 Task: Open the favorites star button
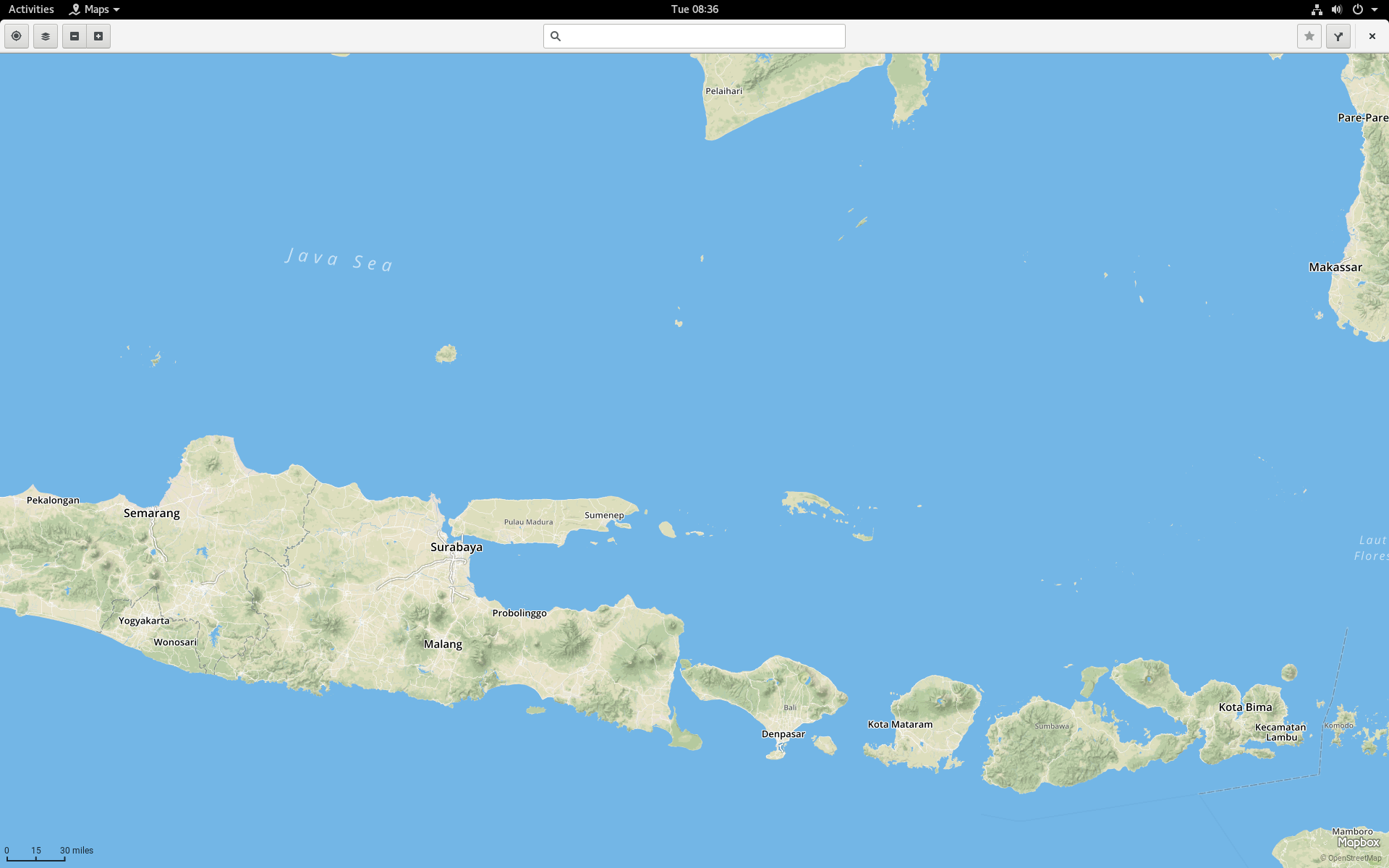(1309, 36)
